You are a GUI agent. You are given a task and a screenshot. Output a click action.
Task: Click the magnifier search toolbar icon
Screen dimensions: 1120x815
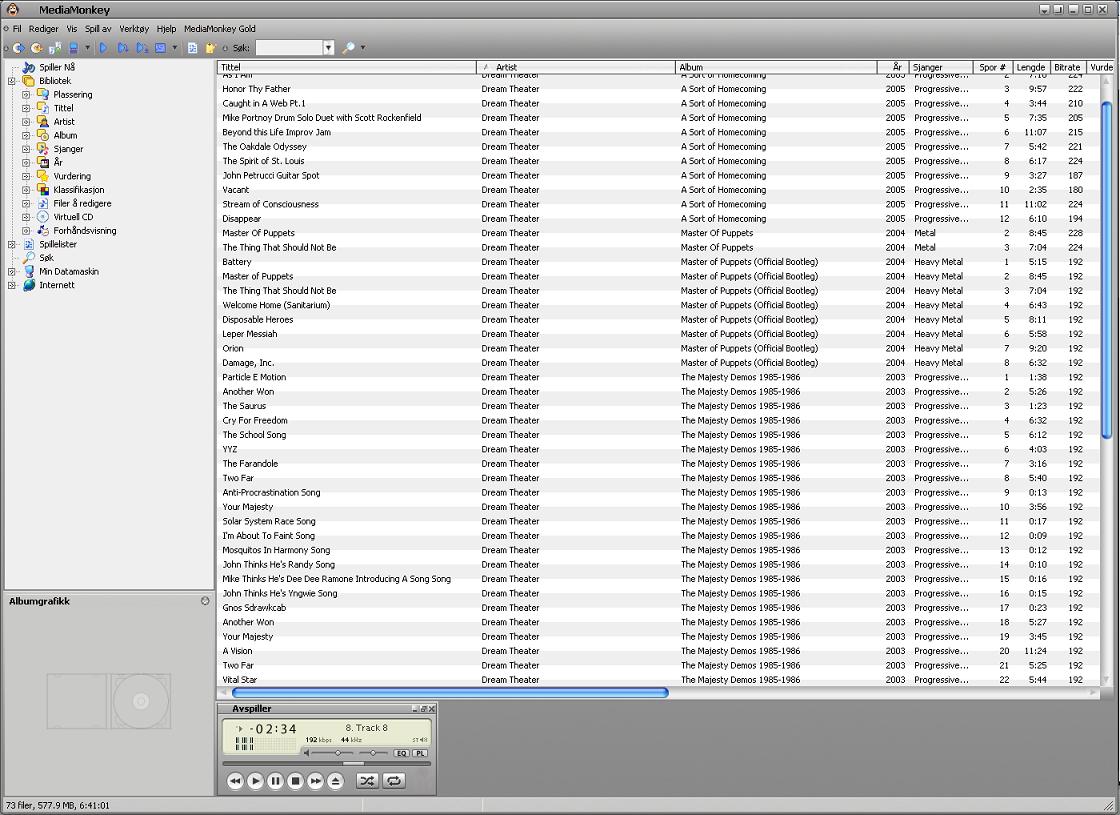pos(348,48)
